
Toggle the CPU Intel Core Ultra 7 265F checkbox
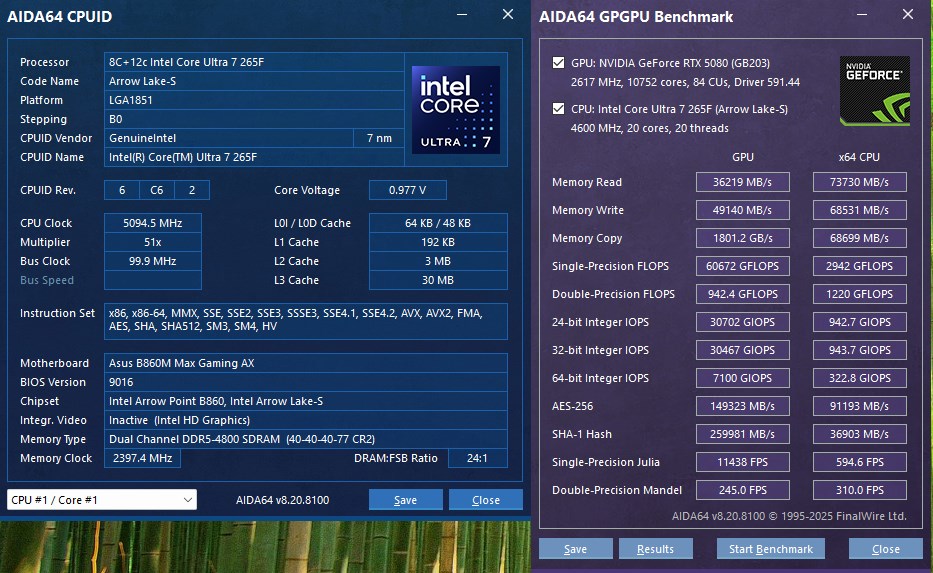(558, 109)
